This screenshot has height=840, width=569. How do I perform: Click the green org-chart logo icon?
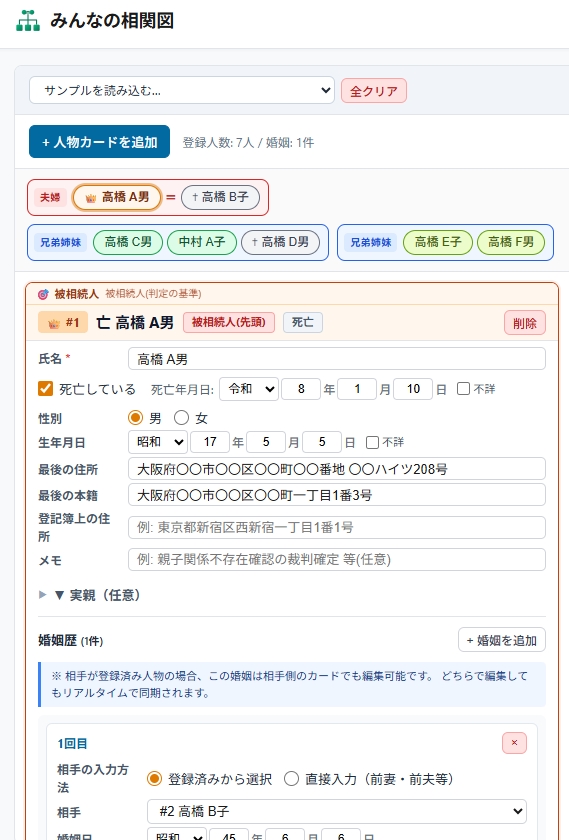click(28, 21)
